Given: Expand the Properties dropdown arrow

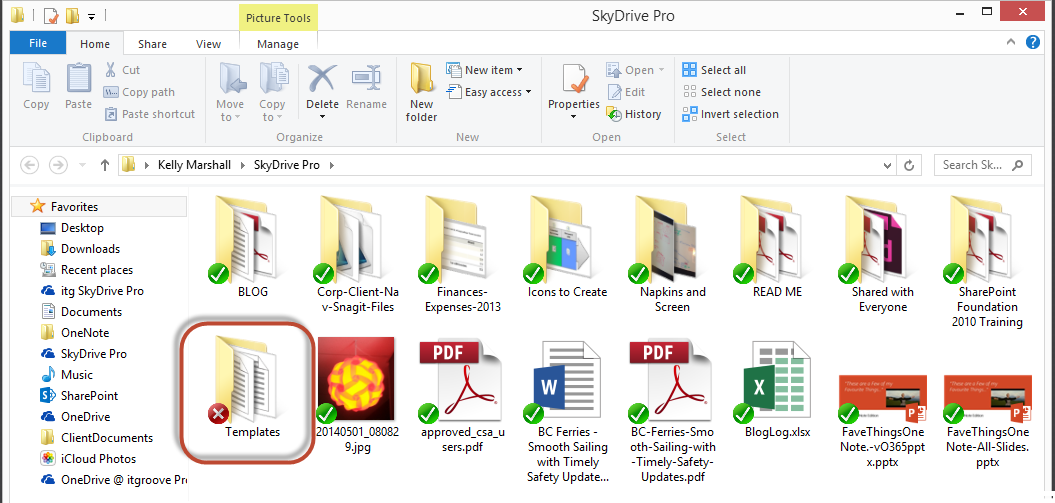Looking at the screenshot, I should tap(573, 117).
